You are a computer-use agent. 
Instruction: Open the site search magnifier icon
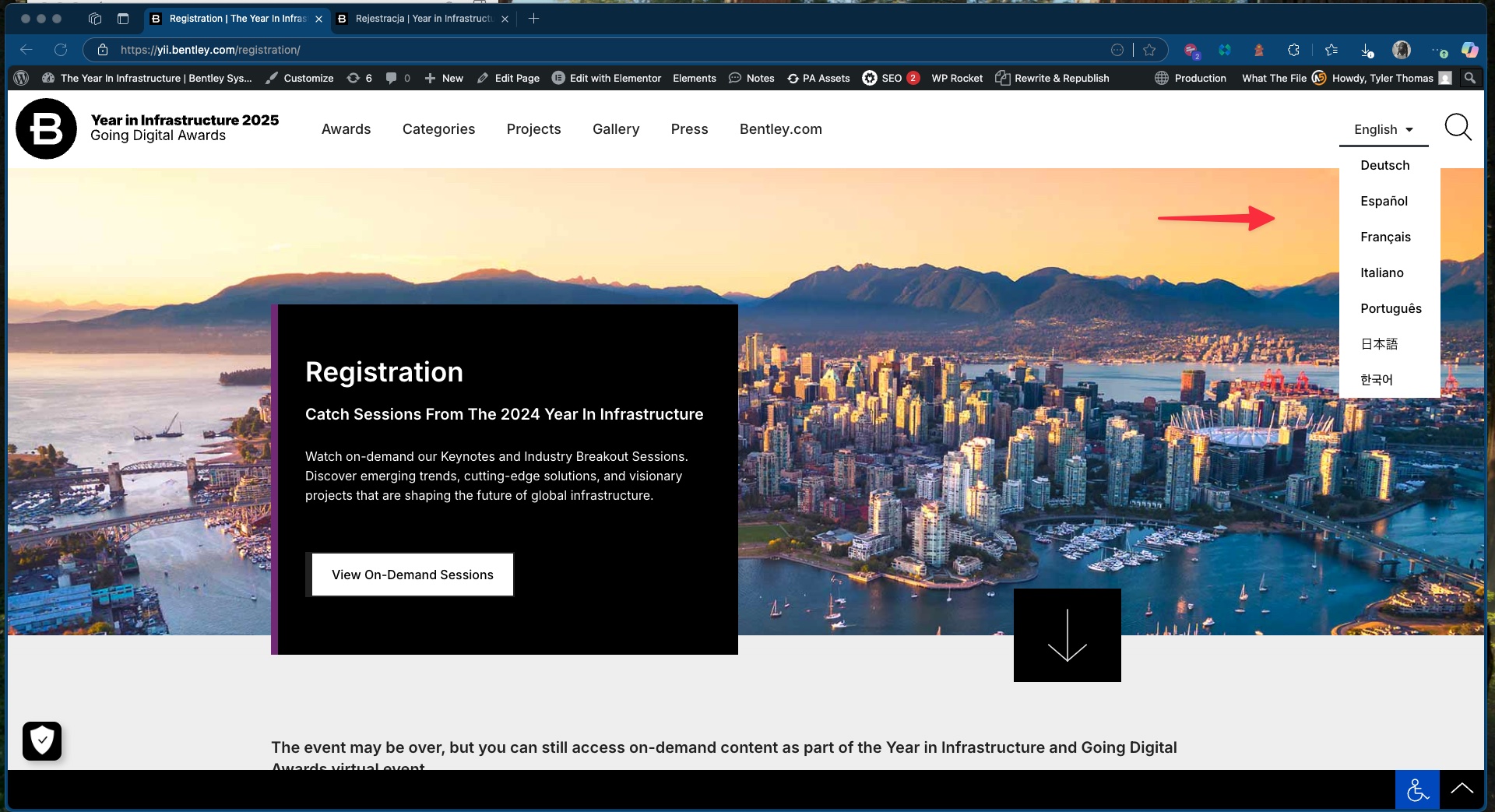point(1458,127)
